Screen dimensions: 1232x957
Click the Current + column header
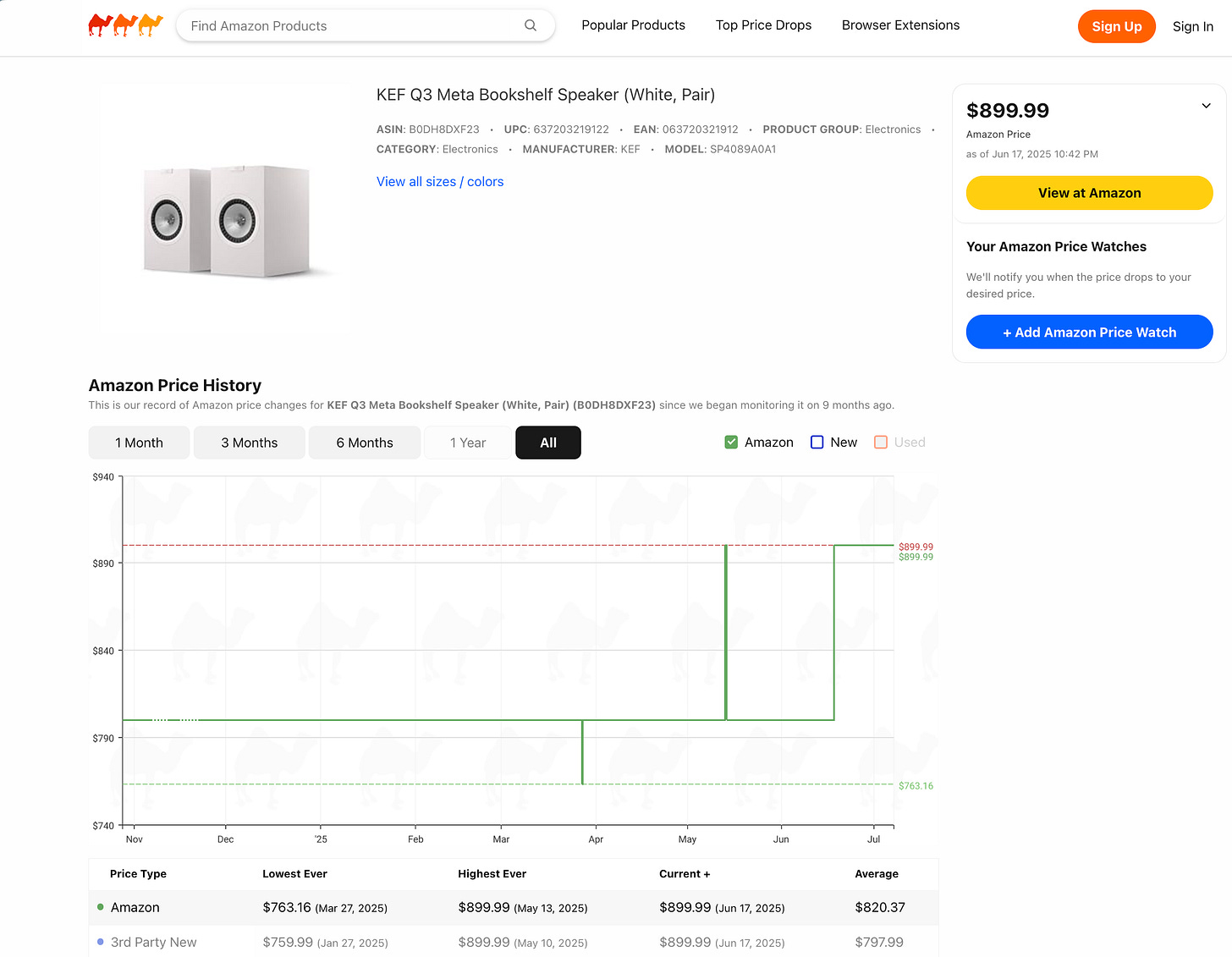[685, 874]
